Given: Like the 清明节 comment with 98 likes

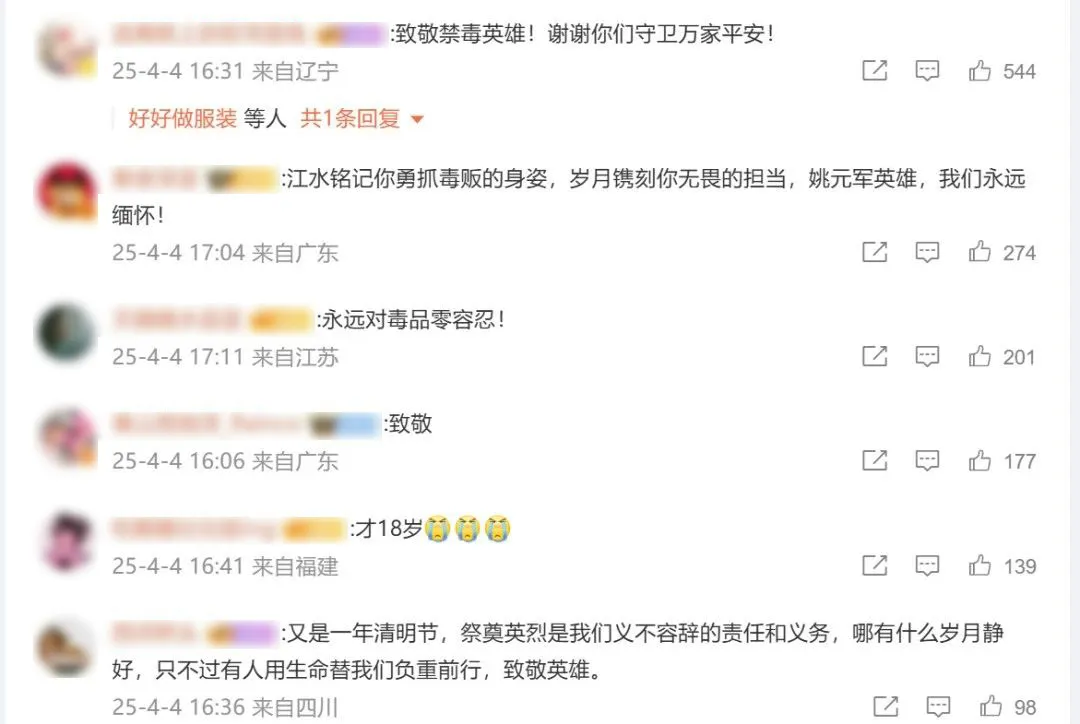Looking at the screenshot, I should point(990,707).
